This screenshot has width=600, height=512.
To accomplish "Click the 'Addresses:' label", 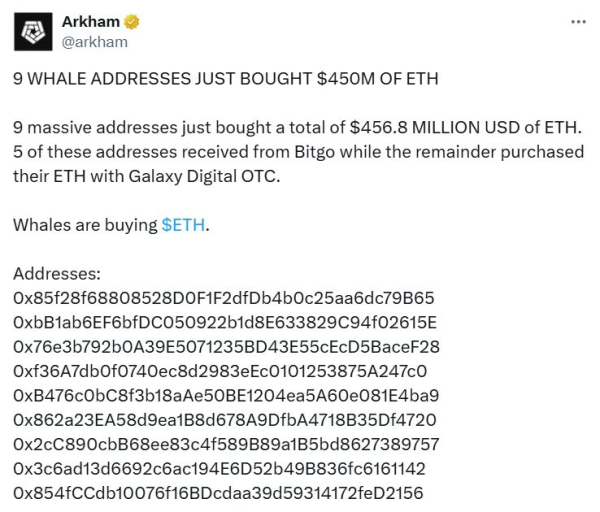I will [56, 273].
